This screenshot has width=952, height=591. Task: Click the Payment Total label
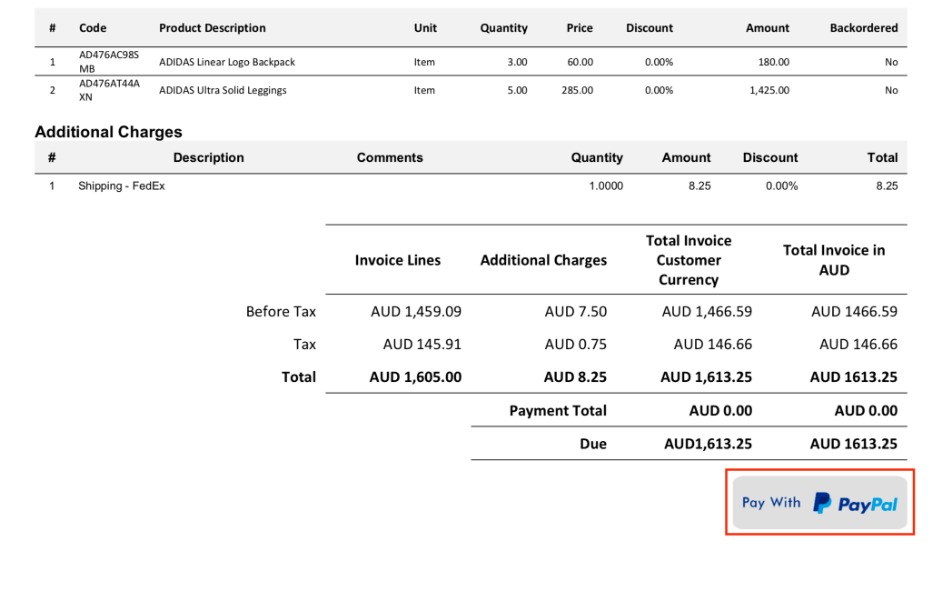click(x=557, y=411)
